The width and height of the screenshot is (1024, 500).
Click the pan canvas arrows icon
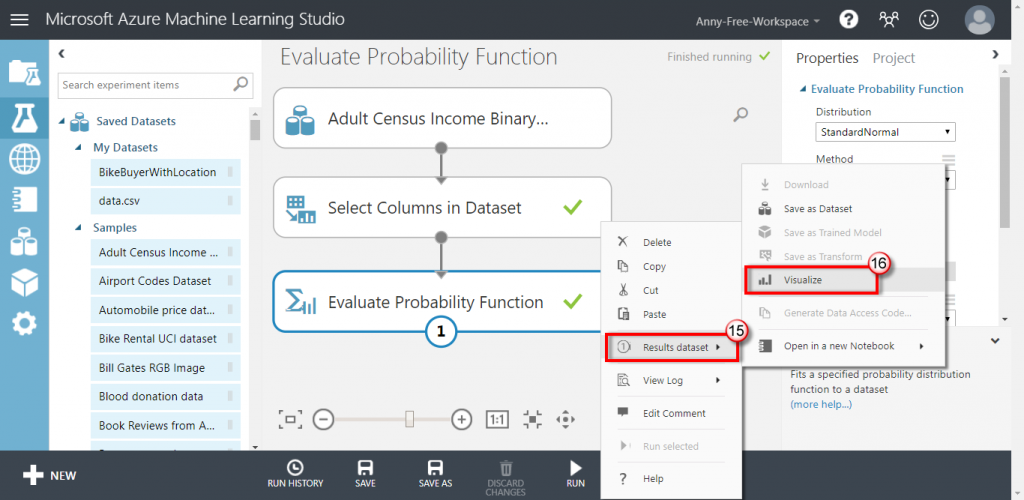click(566, 419)
